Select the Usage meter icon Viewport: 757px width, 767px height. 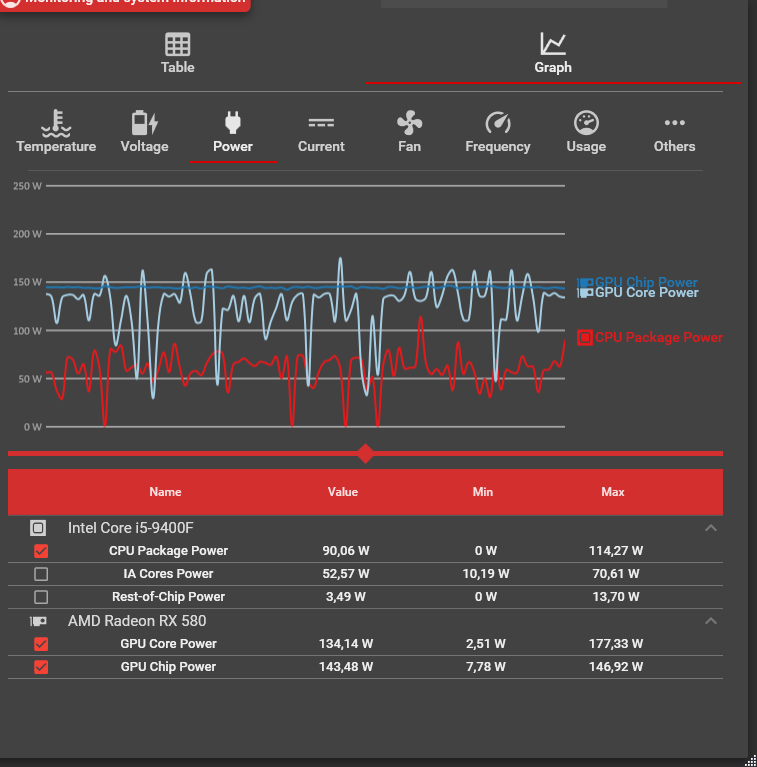[586, 123]
